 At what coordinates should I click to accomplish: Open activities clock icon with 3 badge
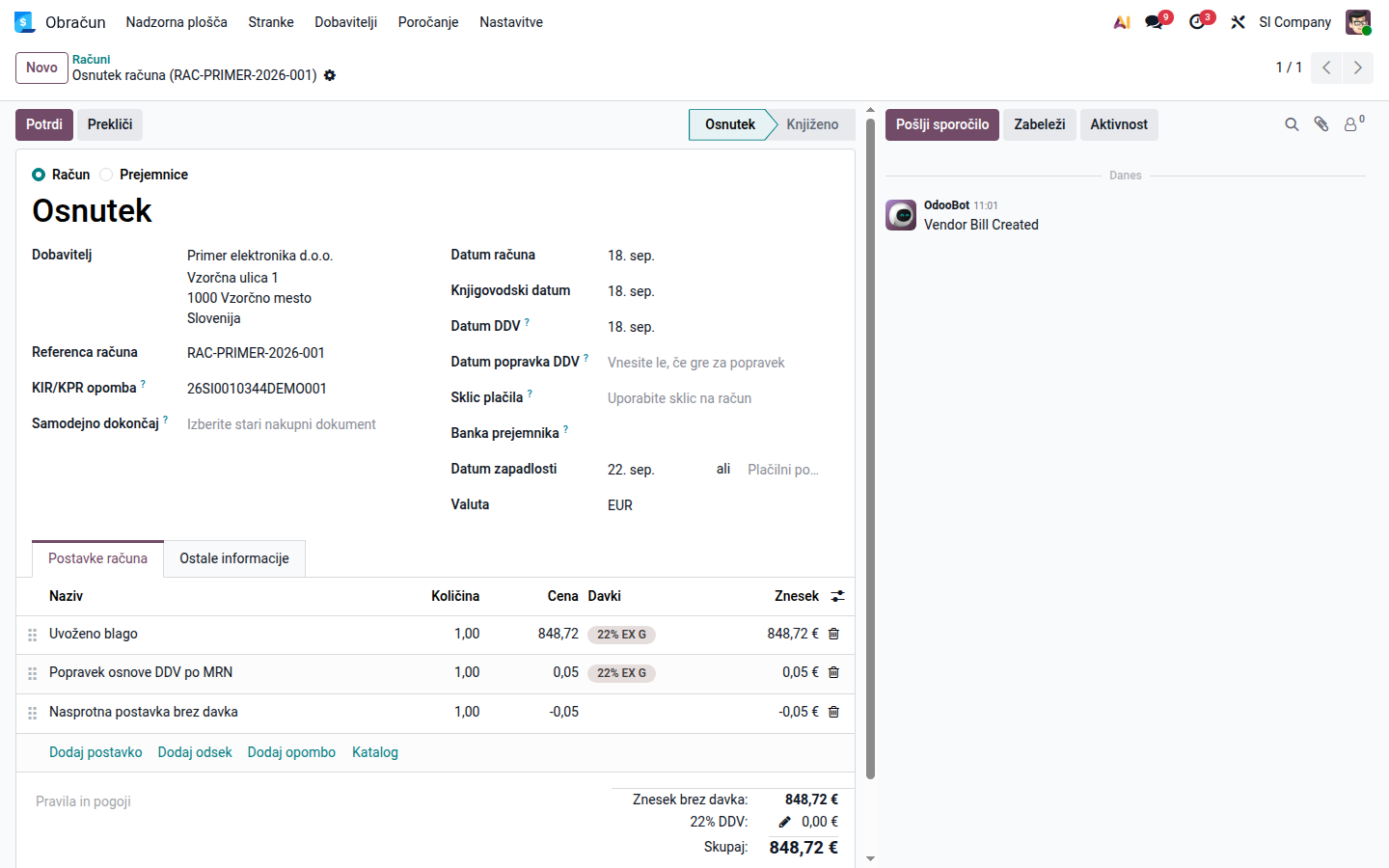1199,22
